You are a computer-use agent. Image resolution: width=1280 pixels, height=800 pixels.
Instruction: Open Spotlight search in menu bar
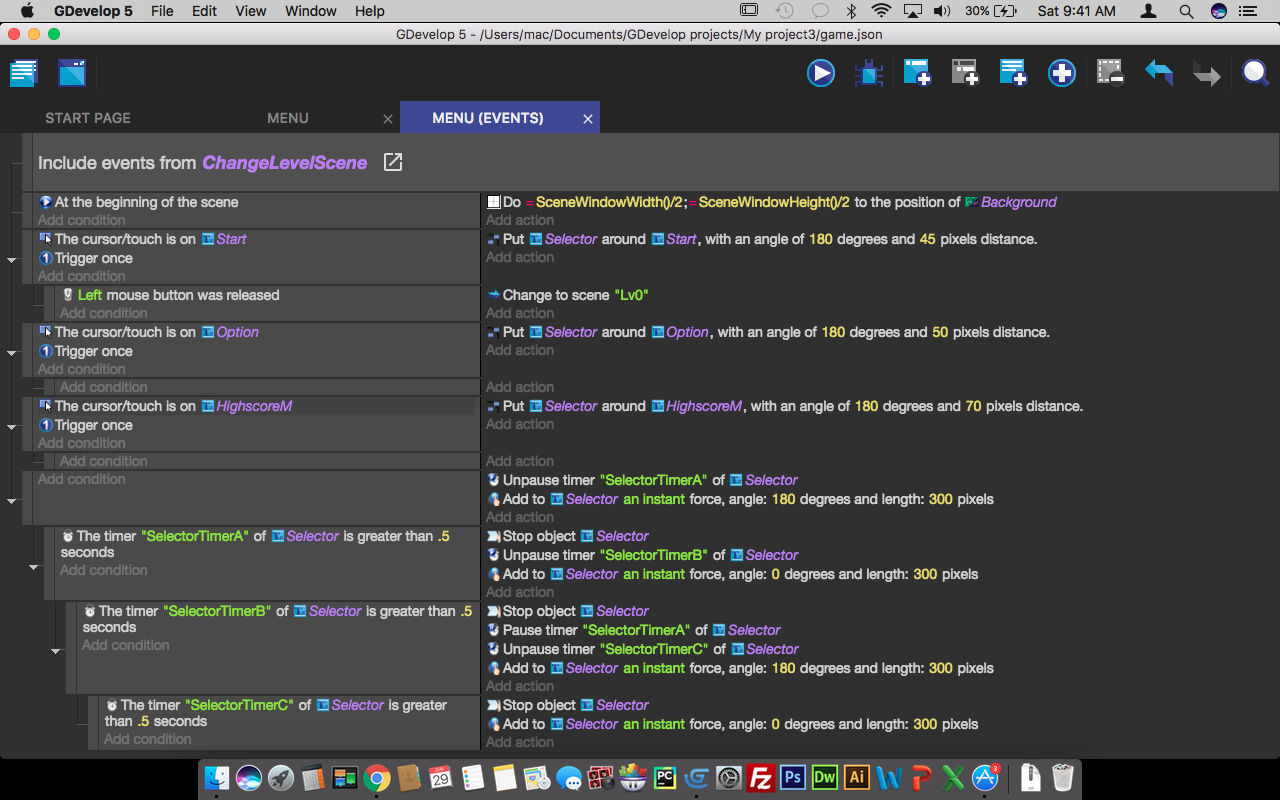point(1186,11)
